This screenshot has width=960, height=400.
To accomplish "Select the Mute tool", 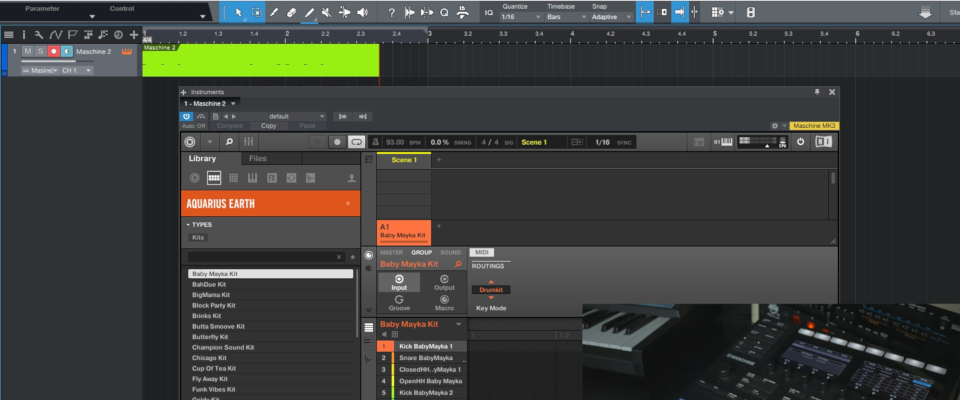I will pos(327,12).
